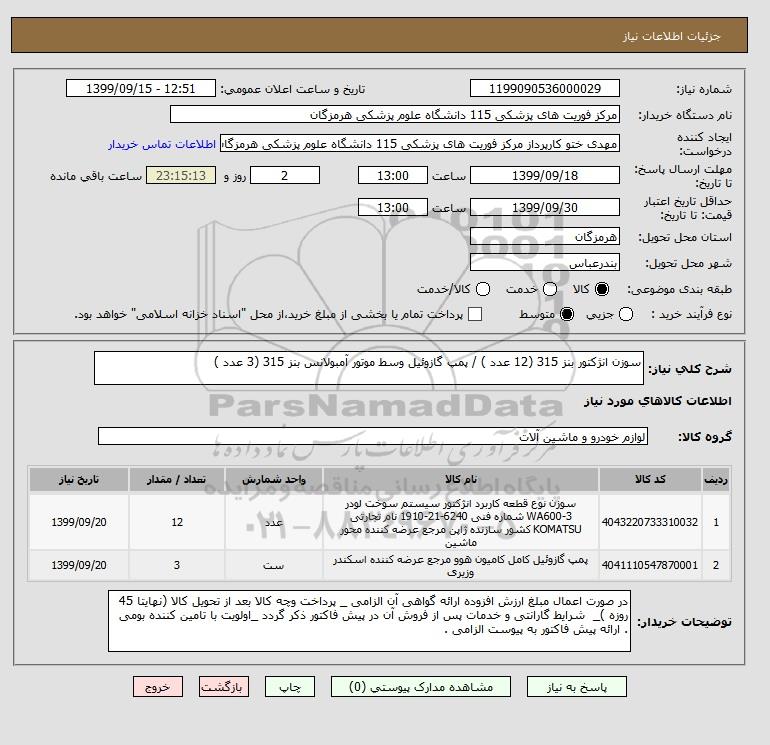This screenshot has height=745, width=770.
Task: Click the remaining days field showing 2
Action: click(x=285, y=175)
